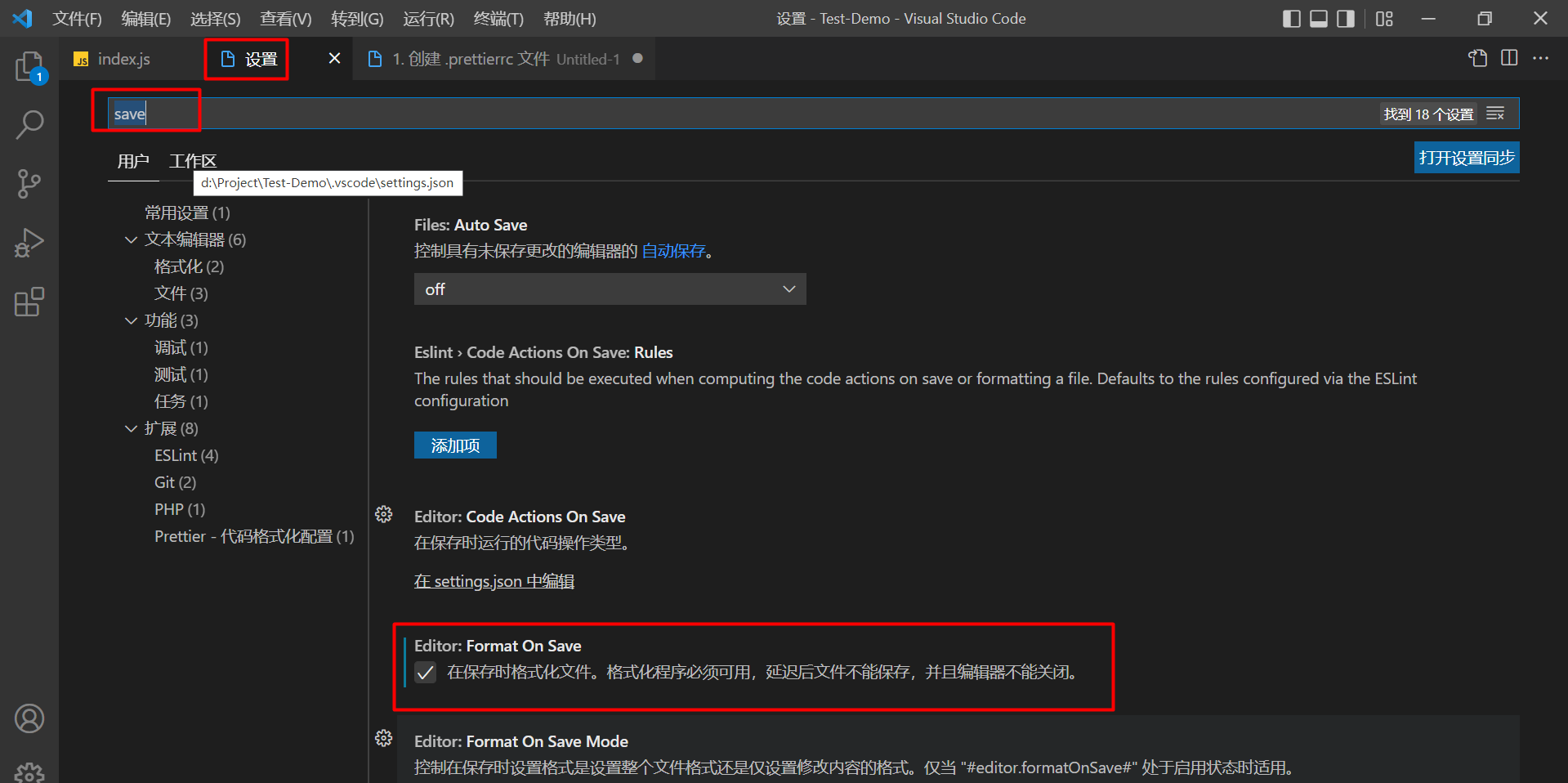Clear the settings search filter icon
Screen dimensions: 1568x783
coord(1495,114)
